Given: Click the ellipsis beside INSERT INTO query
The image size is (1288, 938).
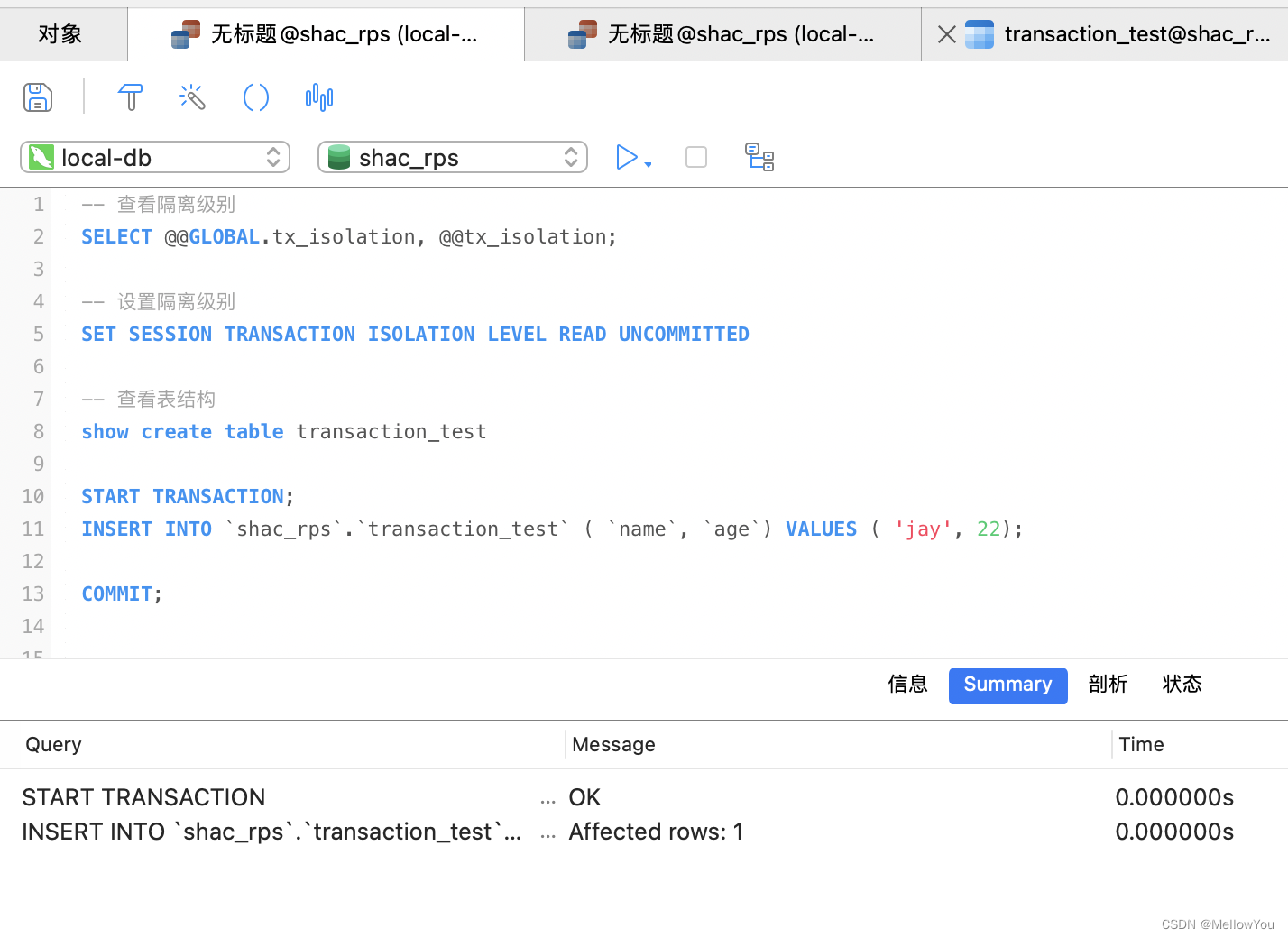Looking at the screenshot, I should [547, 834].
